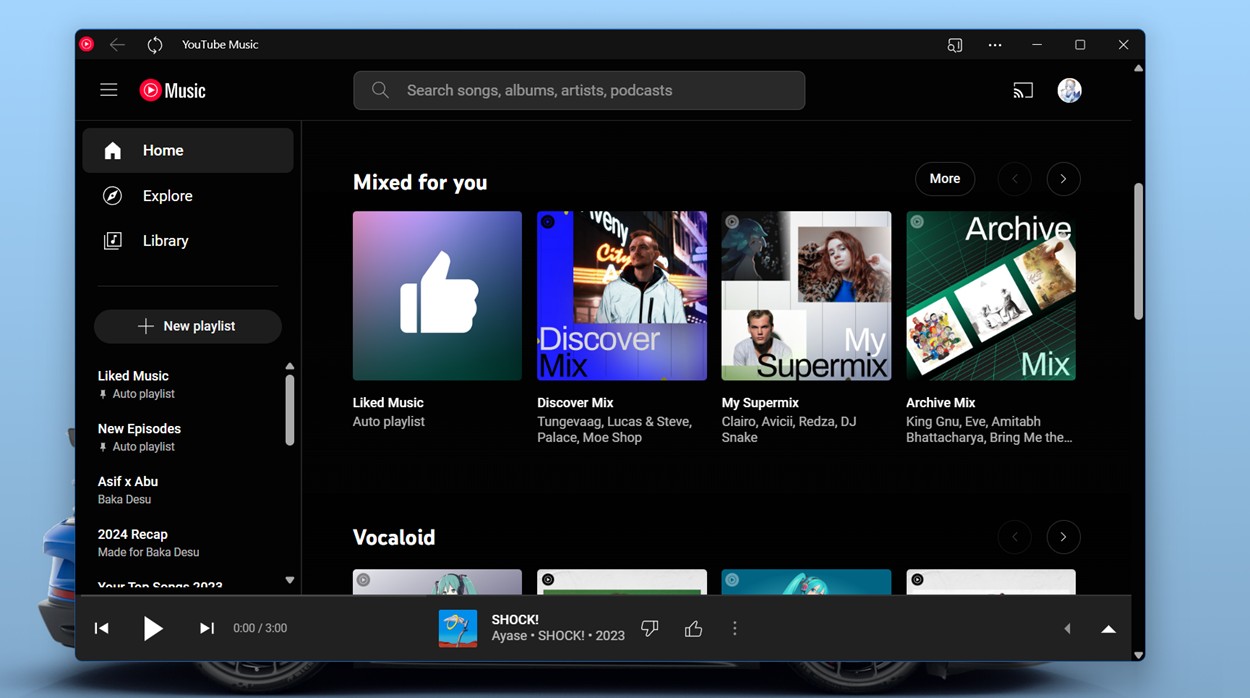This screenshot has width=1250, height=698.
Task: Select the Explore icon in the sidebar
Action: (x=113, y=195)
